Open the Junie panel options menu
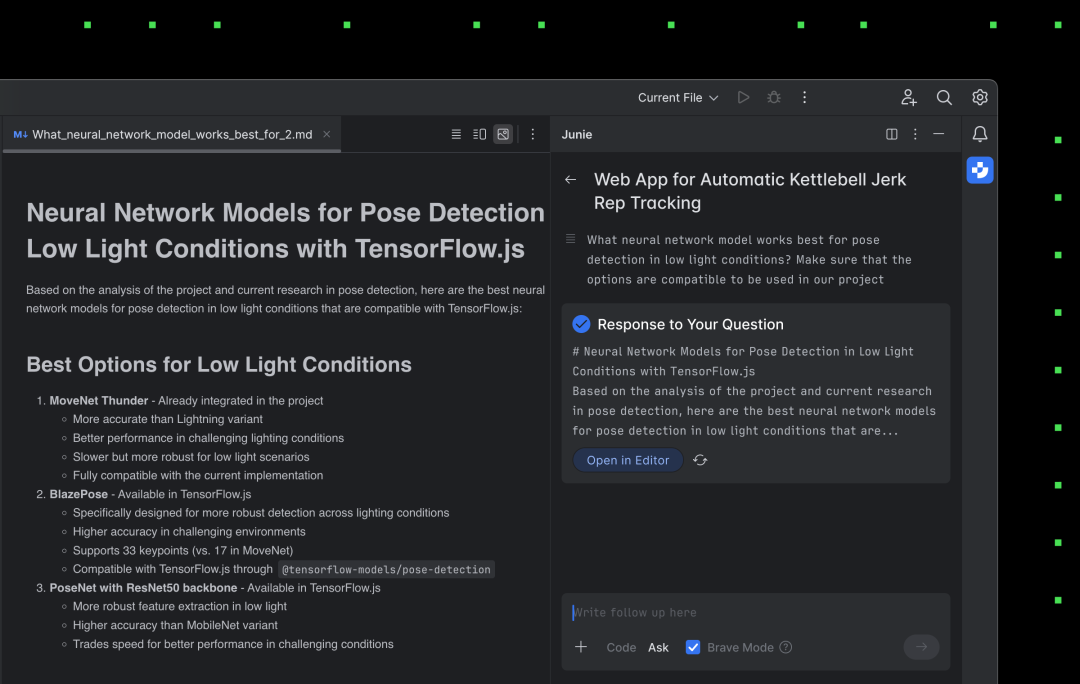 (915, 134)
